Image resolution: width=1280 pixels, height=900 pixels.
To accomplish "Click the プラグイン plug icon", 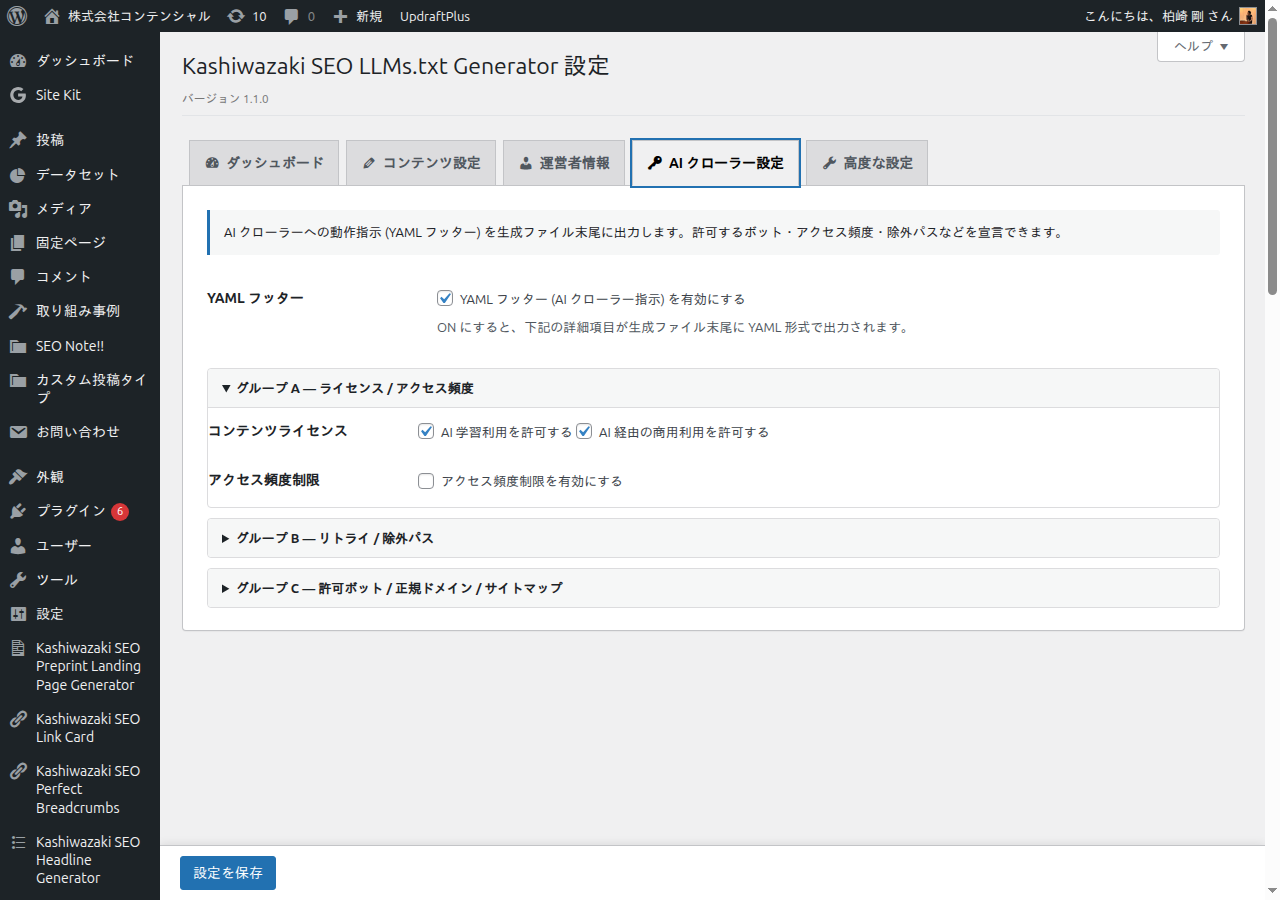I will pos(18,511).
